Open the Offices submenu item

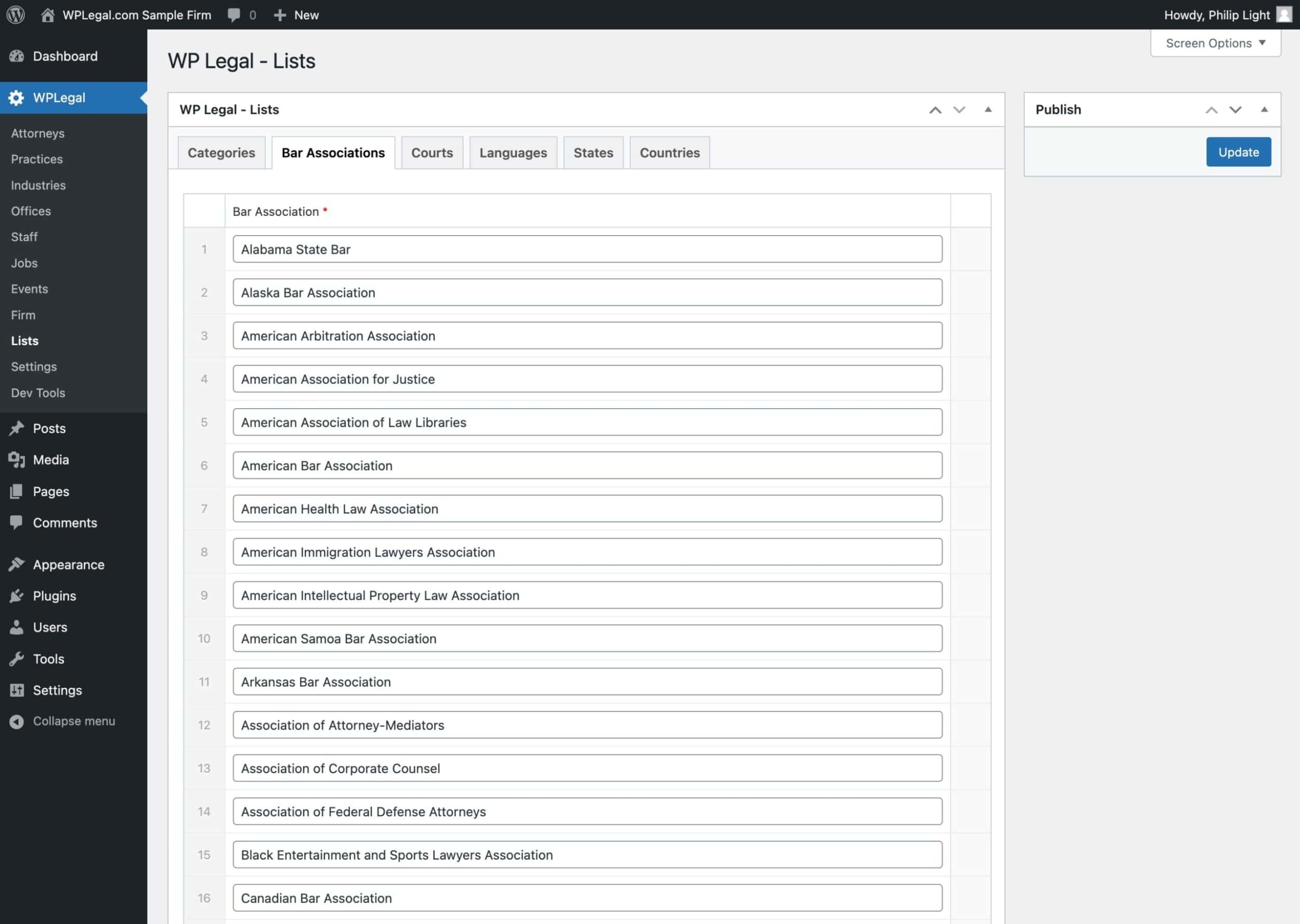[31, 211]
